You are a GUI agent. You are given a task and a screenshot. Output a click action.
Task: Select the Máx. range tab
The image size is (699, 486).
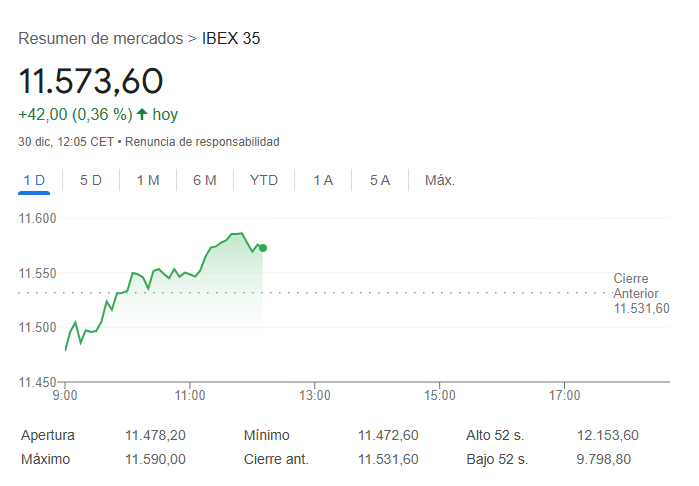pyautogui.click(x=440, y=180)
